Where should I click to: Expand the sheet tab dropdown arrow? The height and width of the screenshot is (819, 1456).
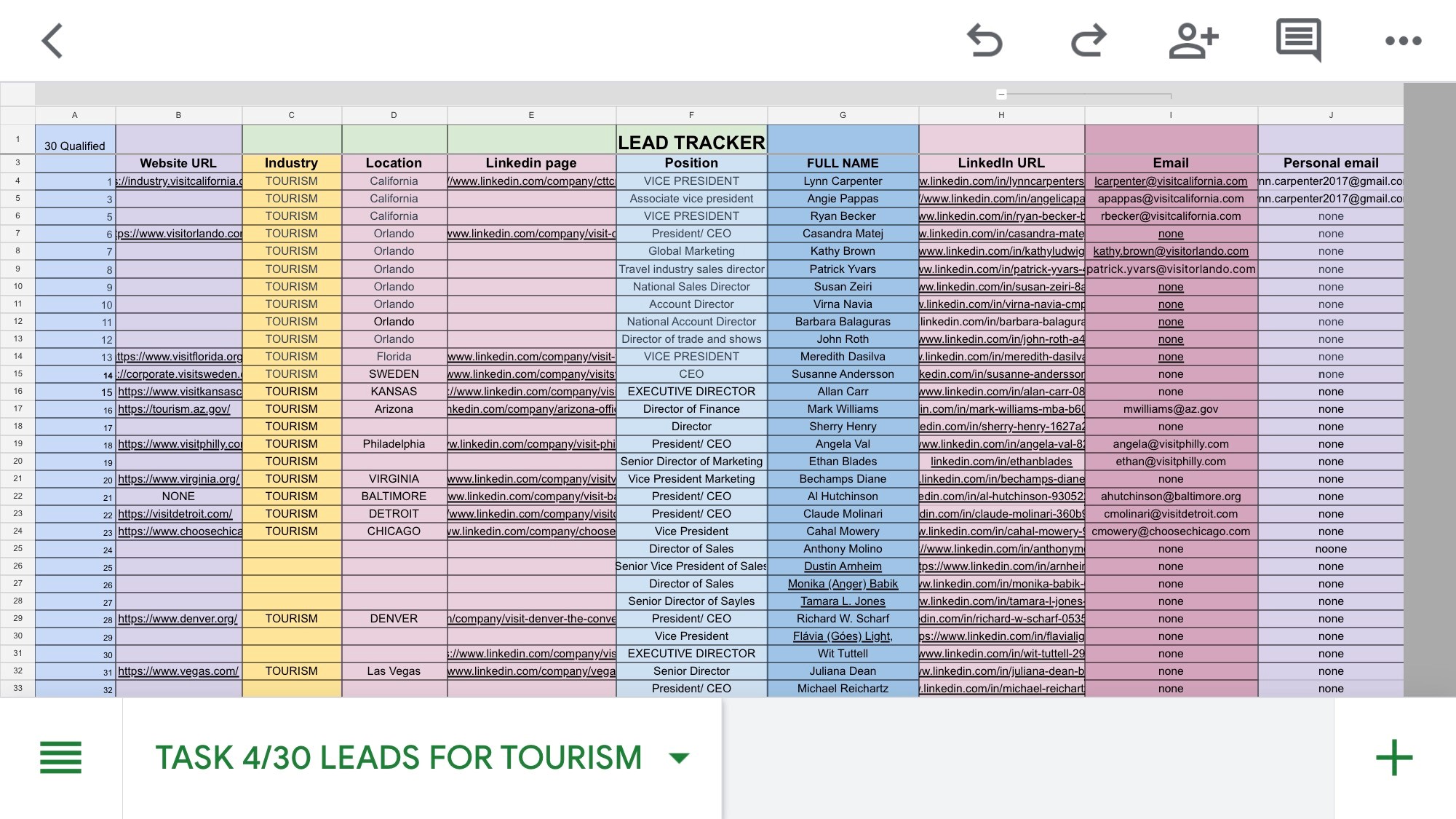(679, 758)
